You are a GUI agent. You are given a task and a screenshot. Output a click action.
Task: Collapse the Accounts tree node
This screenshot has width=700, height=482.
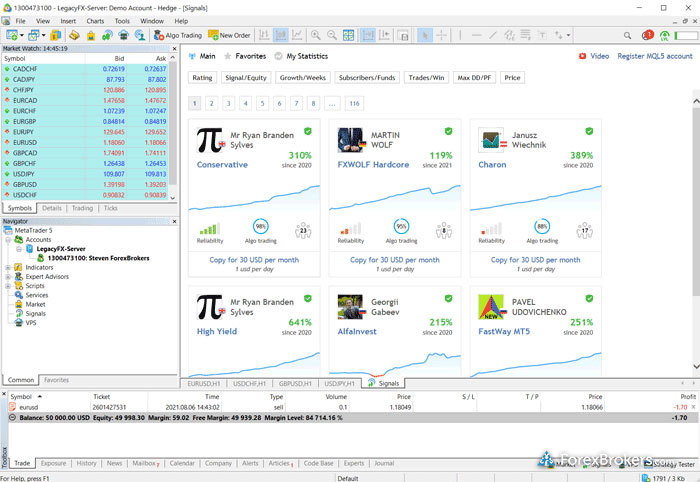pos(8,240)
